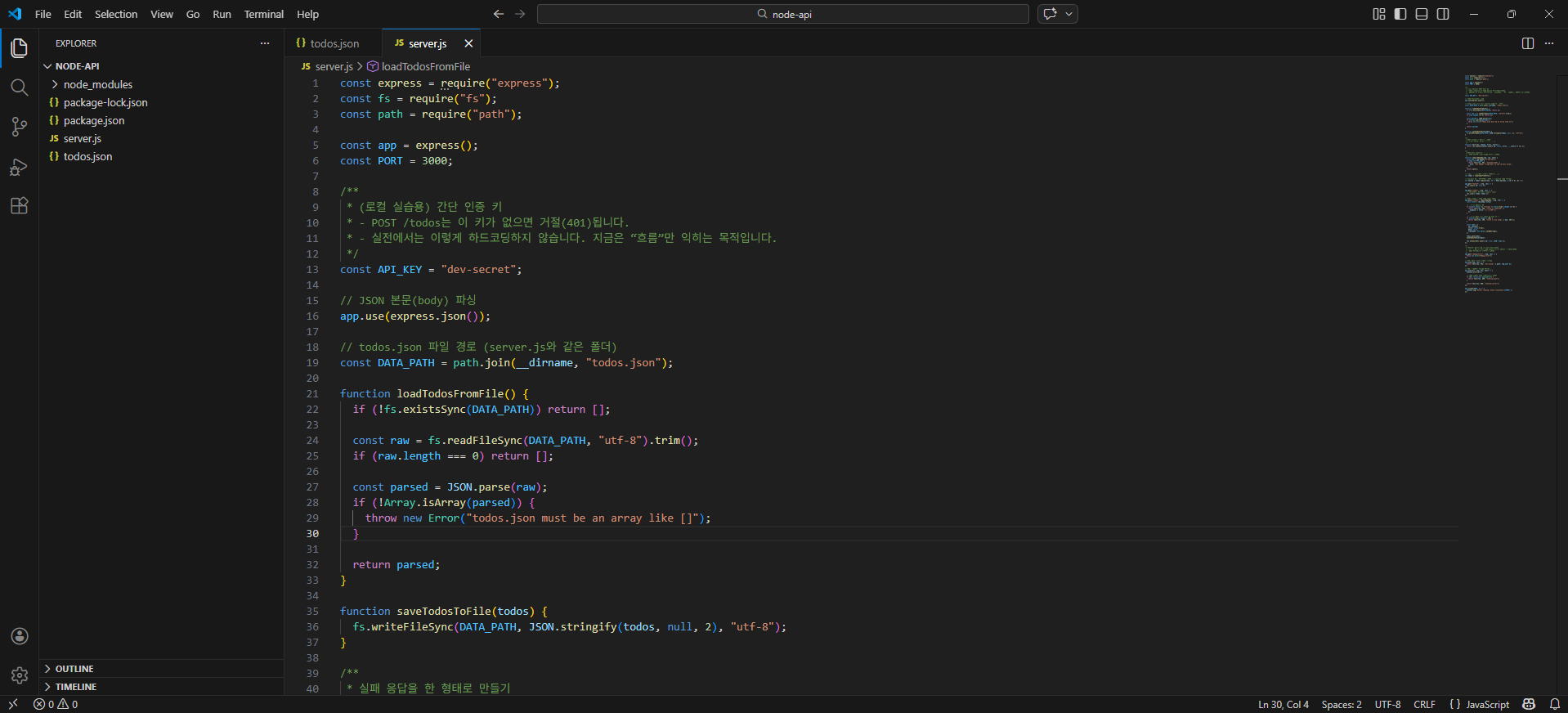Open the Help menu
Screen dimensions: 1568x713
click(307, 14)
